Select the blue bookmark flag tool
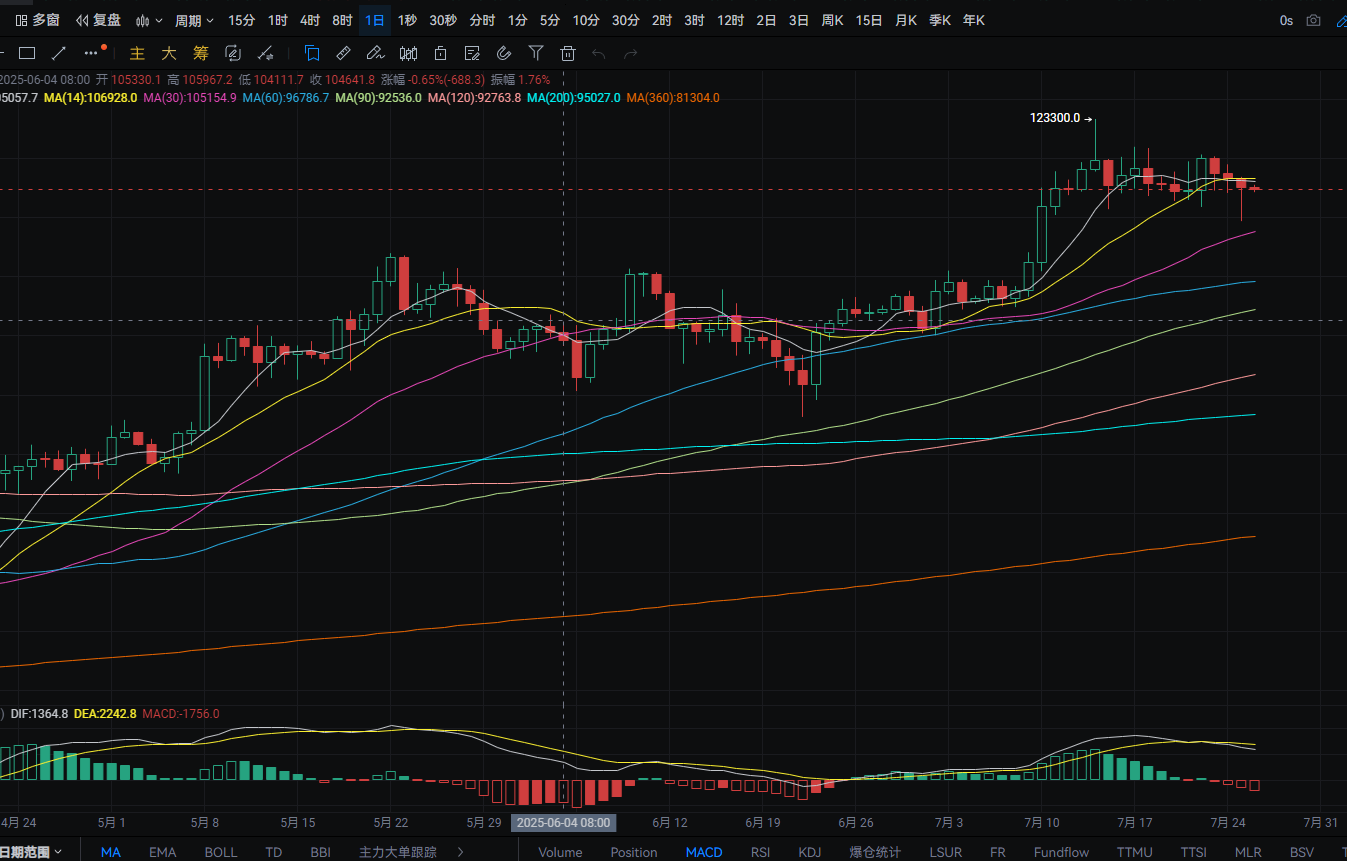This screenshot has height=861, width=1347. pyautogui.click(x=312, y=53)
